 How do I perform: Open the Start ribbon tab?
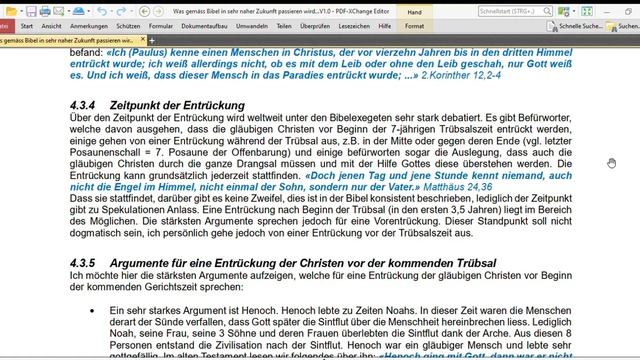[x=27, y=26]
